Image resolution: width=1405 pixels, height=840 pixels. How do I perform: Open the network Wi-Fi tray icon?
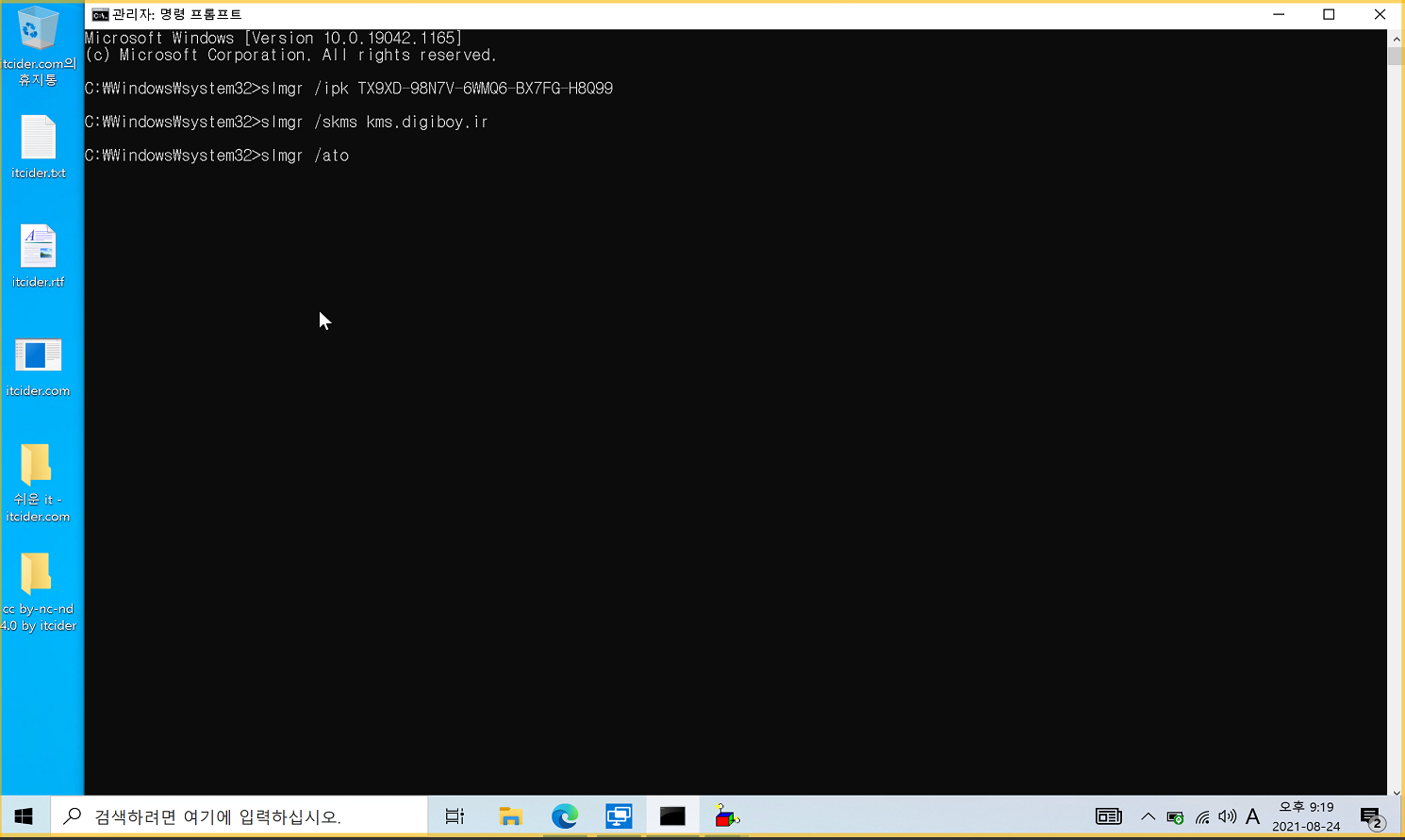[x=1202, y=817]
